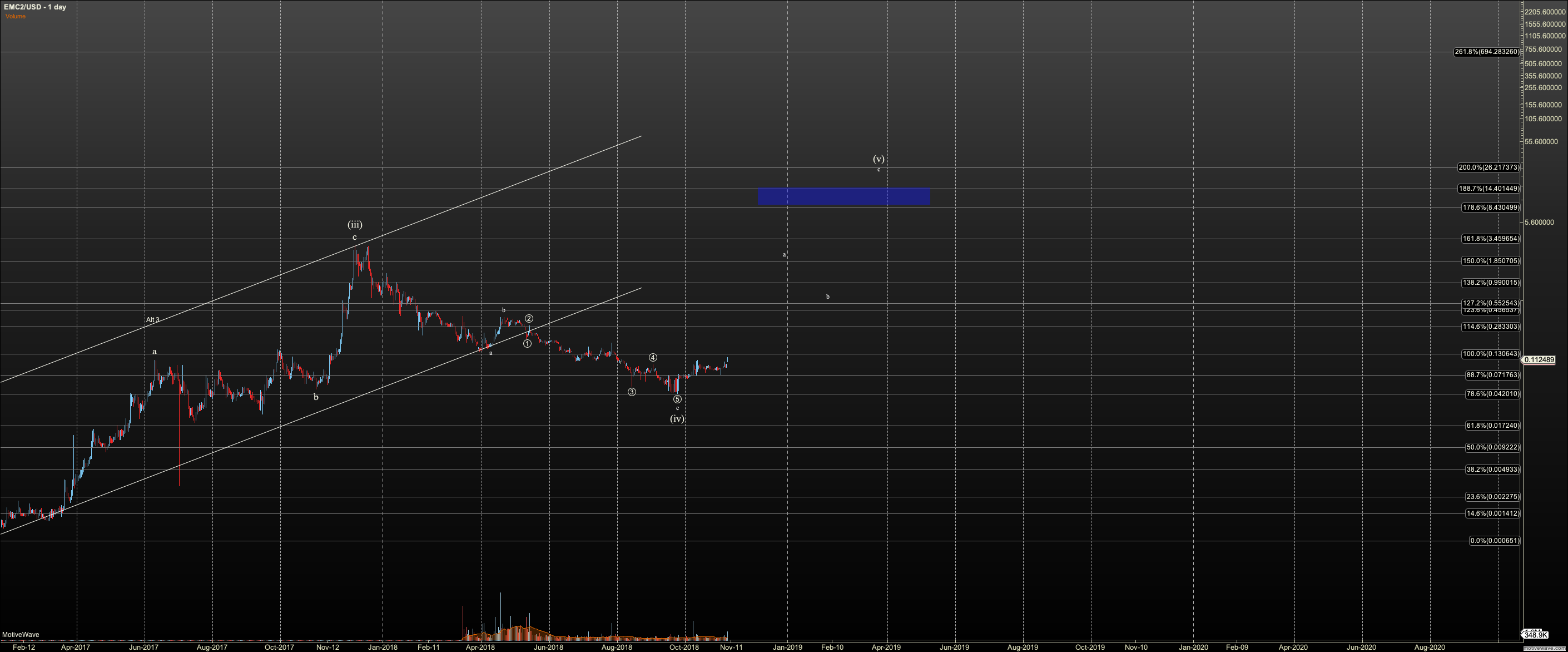Click the Apr-2017 date on the time axis
The image size is (1568, 652).
pos(76,647)
